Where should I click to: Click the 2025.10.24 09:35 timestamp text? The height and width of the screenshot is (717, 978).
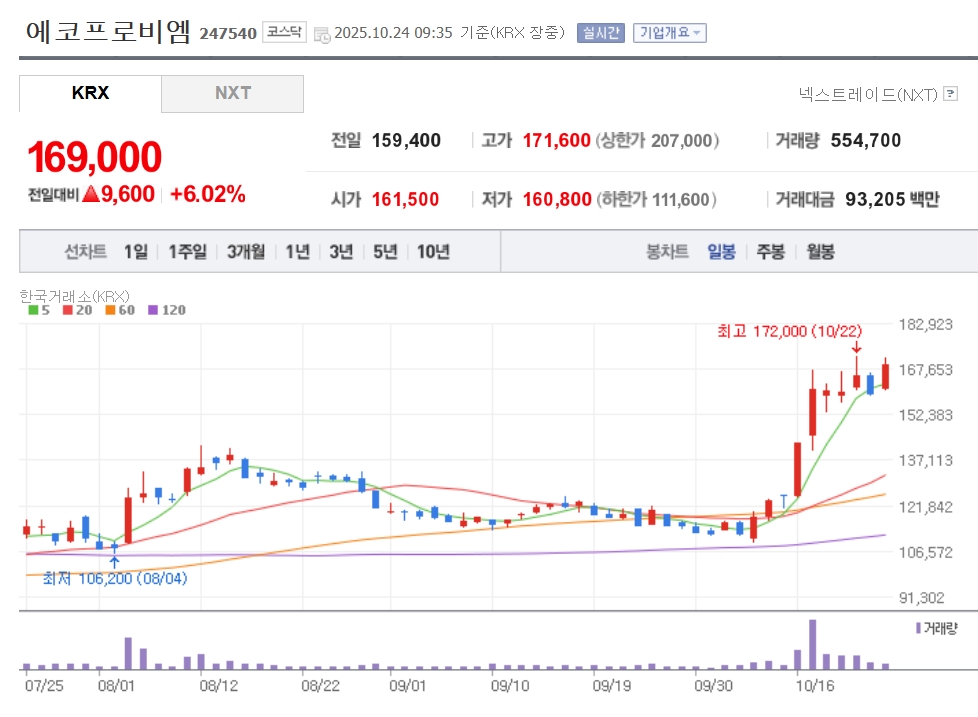click(394, 33)
